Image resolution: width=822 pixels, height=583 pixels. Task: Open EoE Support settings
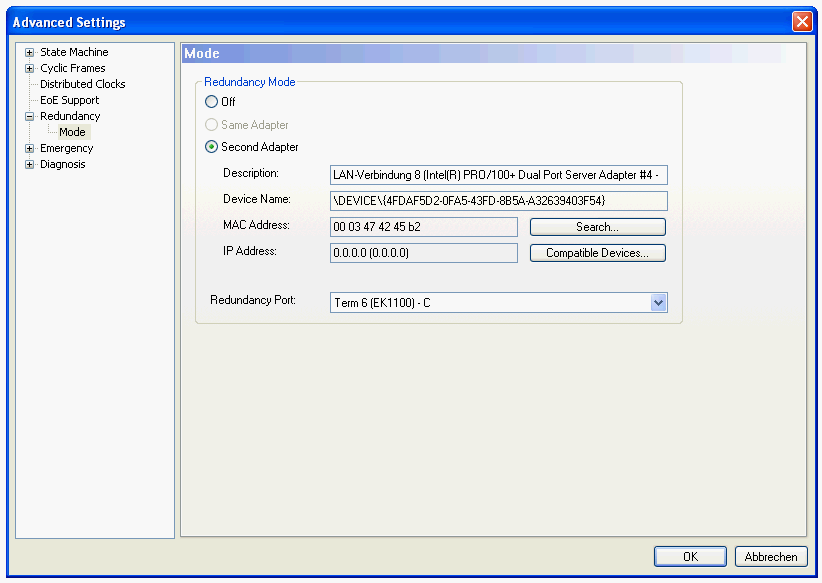tap(69, 100)
